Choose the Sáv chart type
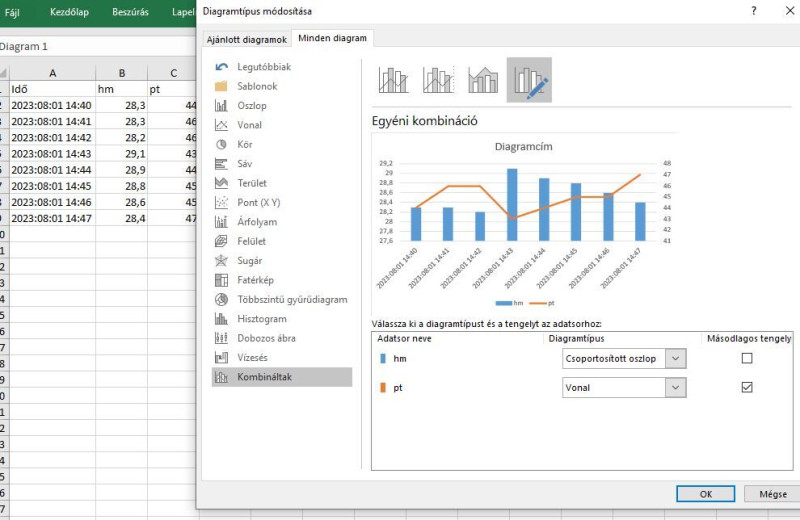The width and height of the screenshot is (800, 520). [x=282, y=164]
